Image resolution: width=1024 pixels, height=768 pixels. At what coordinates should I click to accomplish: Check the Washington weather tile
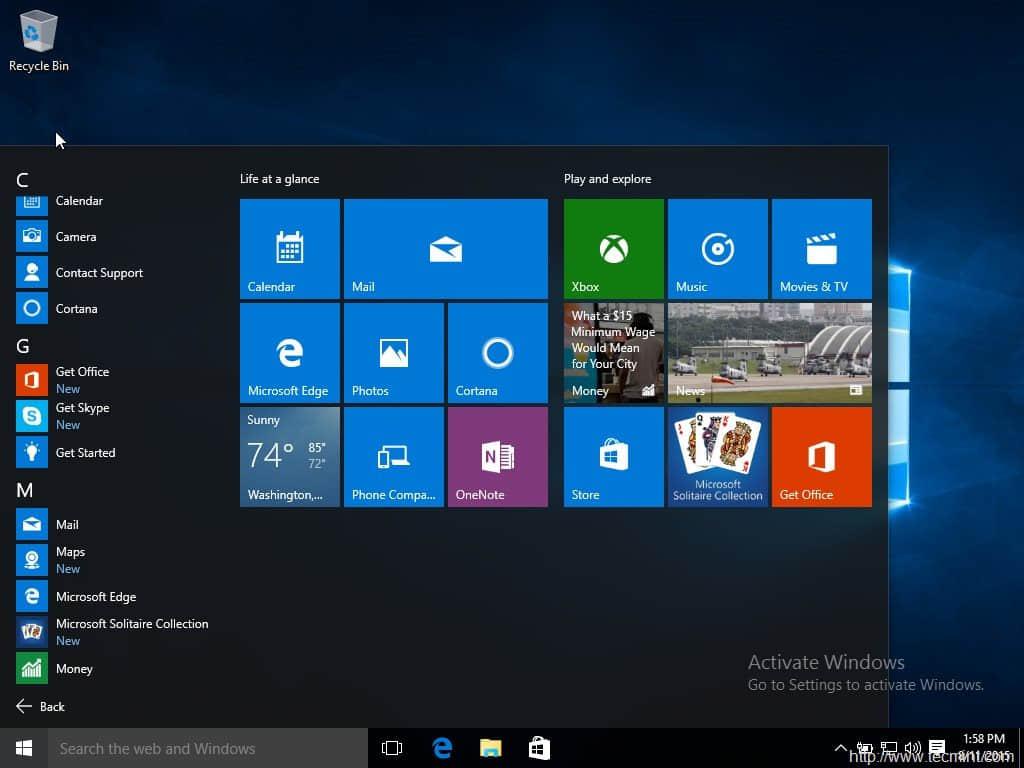click(289, 456)
